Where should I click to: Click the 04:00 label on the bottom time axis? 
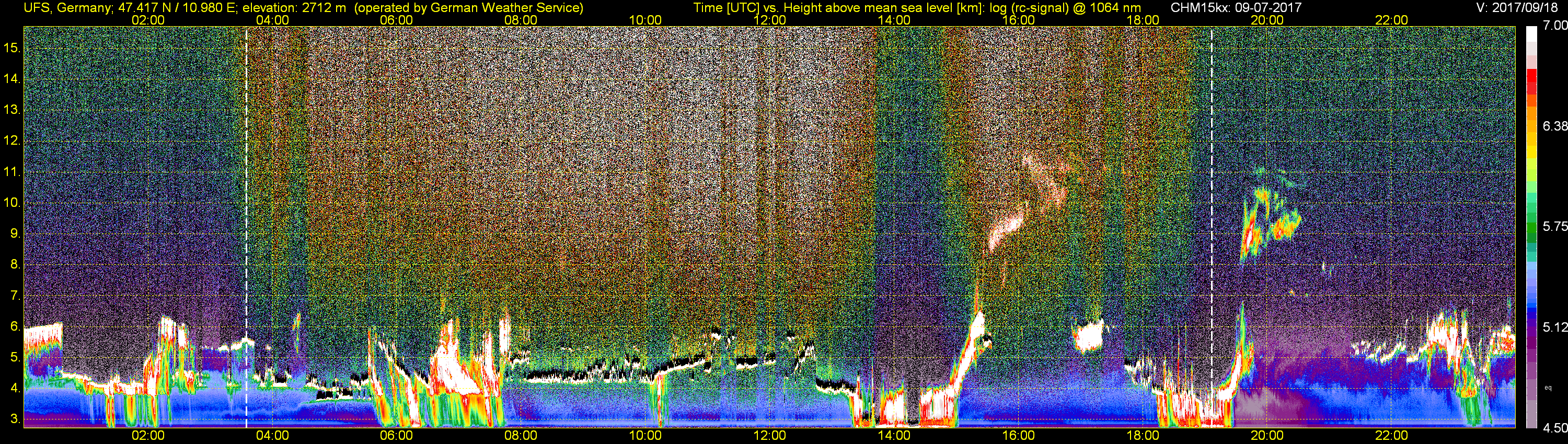coord(272,436)
